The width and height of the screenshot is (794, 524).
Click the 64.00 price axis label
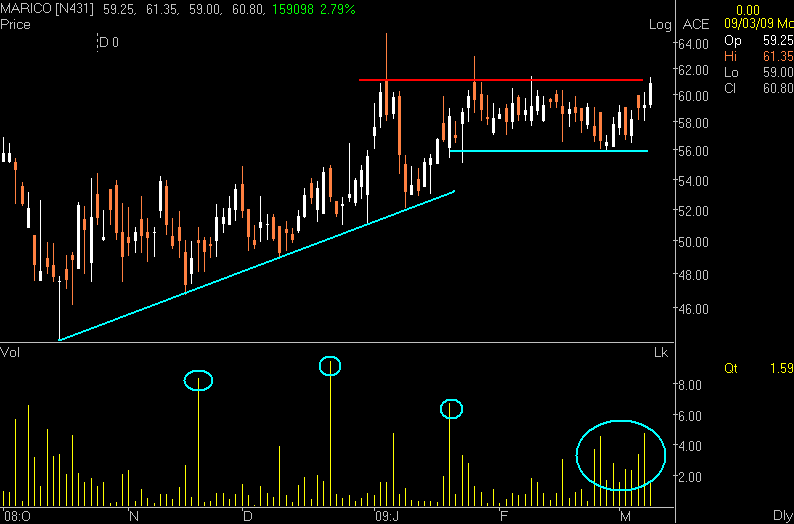coord(694,44)
